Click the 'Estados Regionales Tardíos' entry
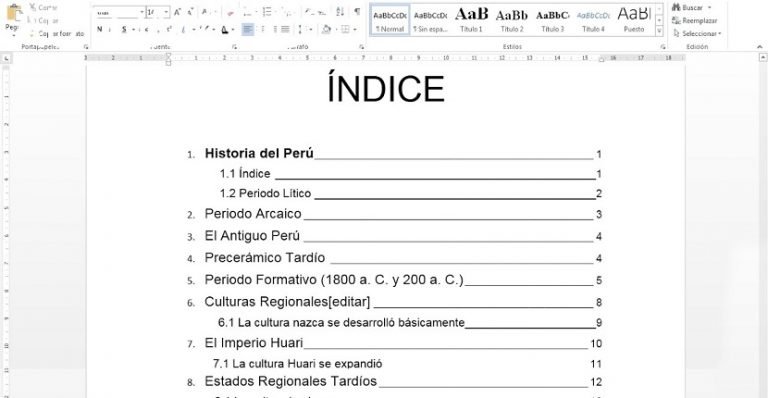This screenshot has width=768, height=398. (x=290, y=381)
